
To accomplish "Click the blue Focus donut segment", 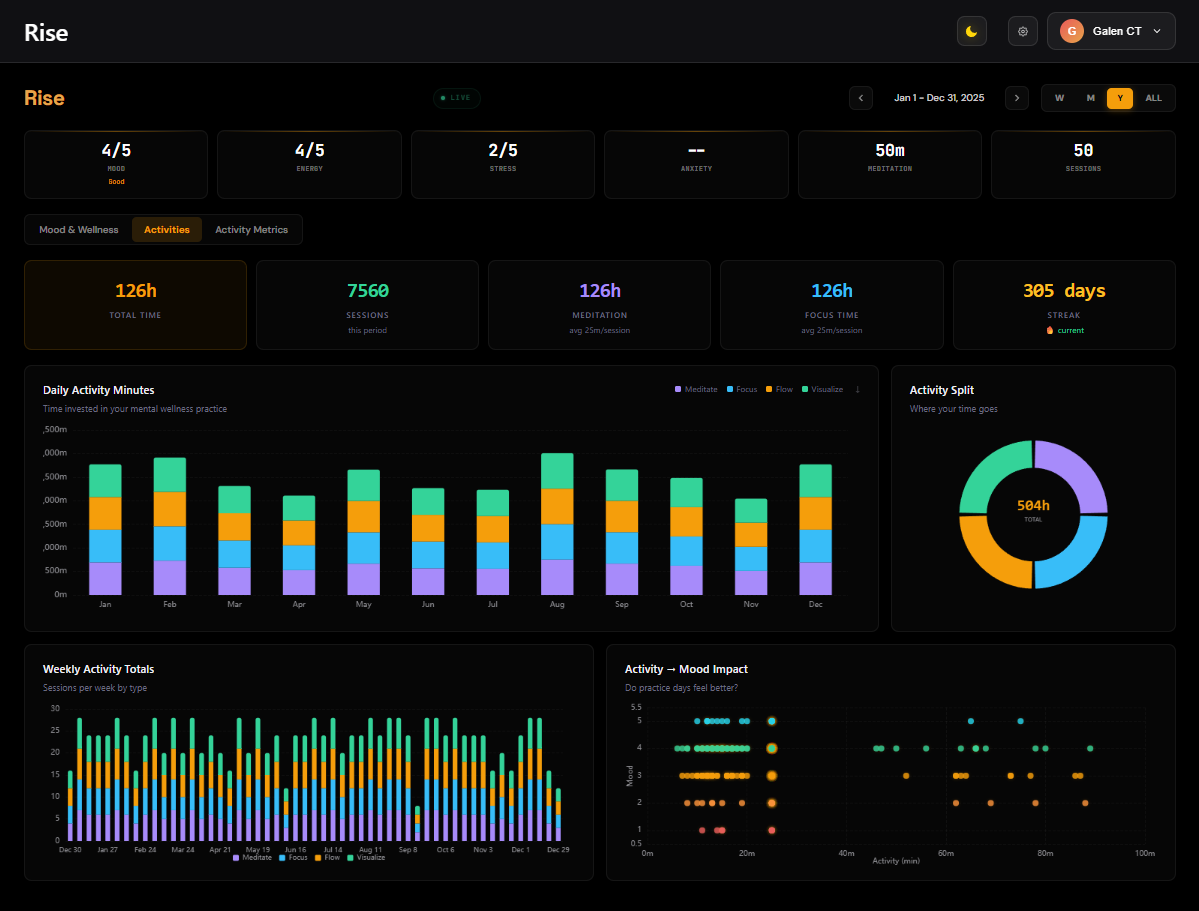I will pos(1078,559).
